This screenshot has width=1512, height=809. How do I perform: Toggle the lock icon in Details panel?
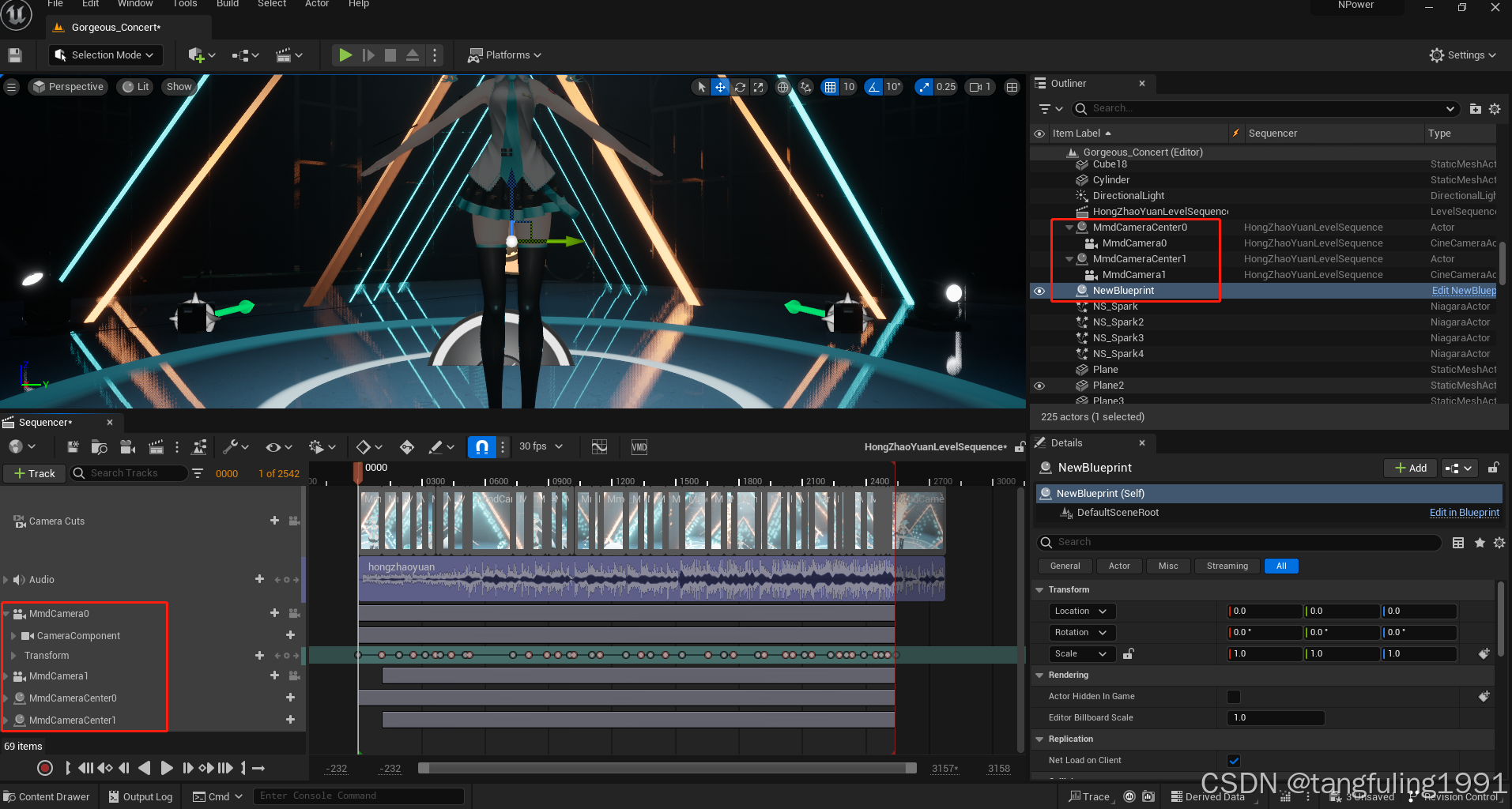(x=1493, y=468)
